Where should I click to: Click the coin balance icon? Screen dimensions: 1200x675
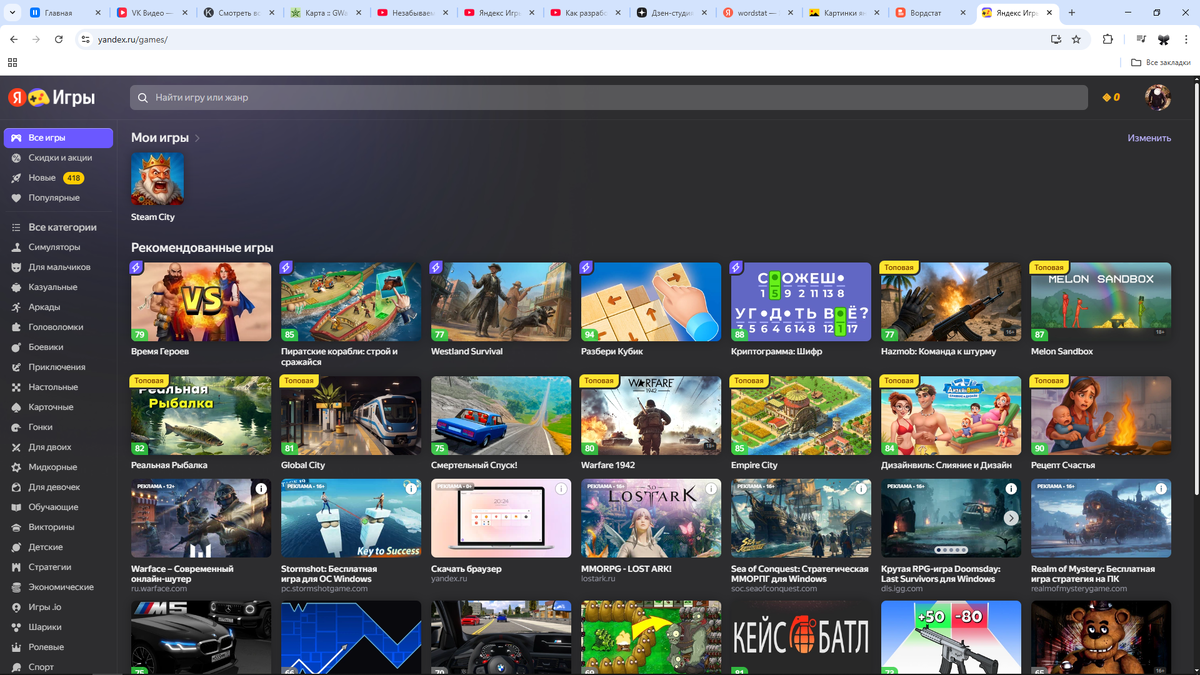(1106, 97)
